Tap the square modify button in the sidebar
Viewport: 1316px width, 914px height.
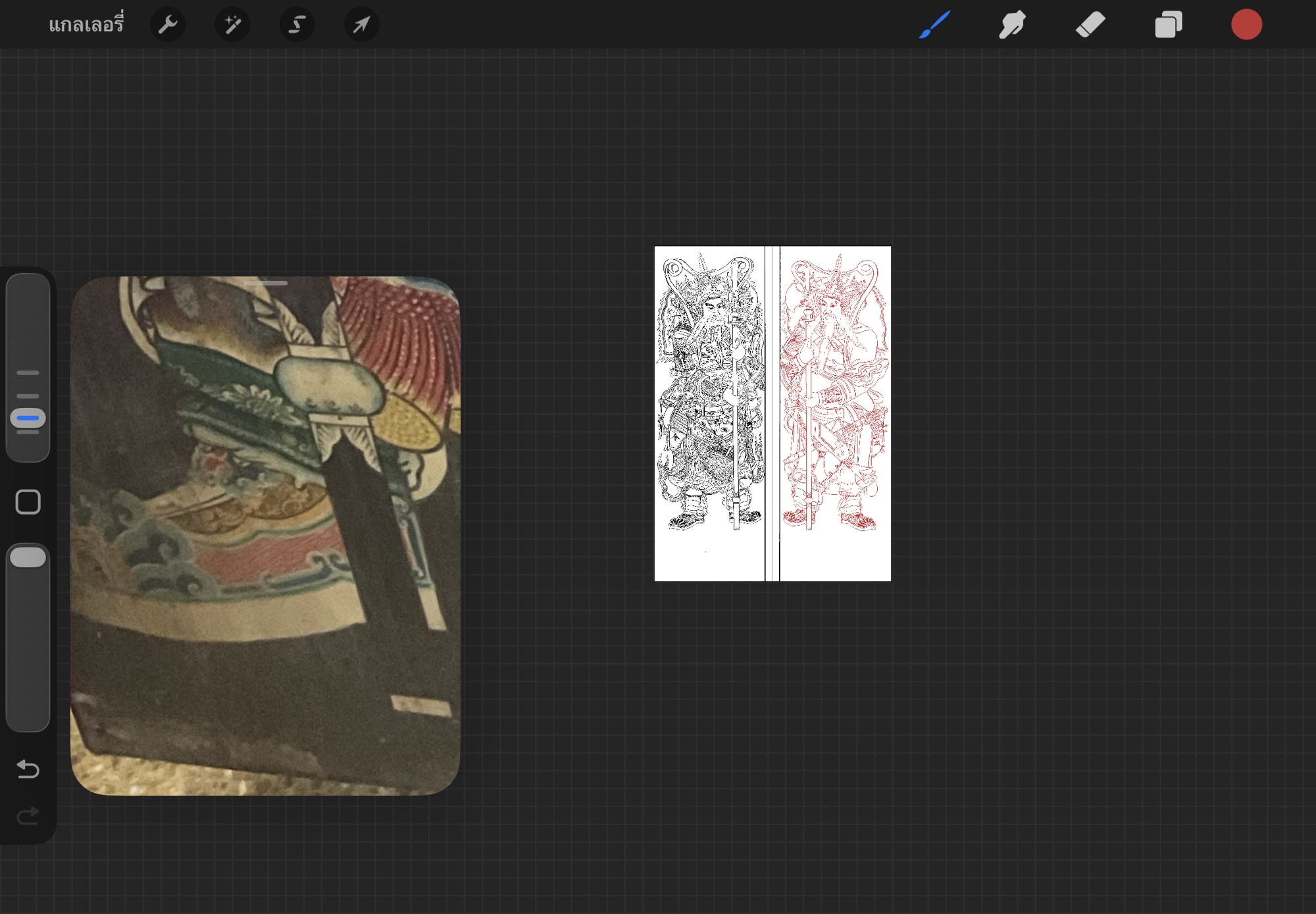28,502
